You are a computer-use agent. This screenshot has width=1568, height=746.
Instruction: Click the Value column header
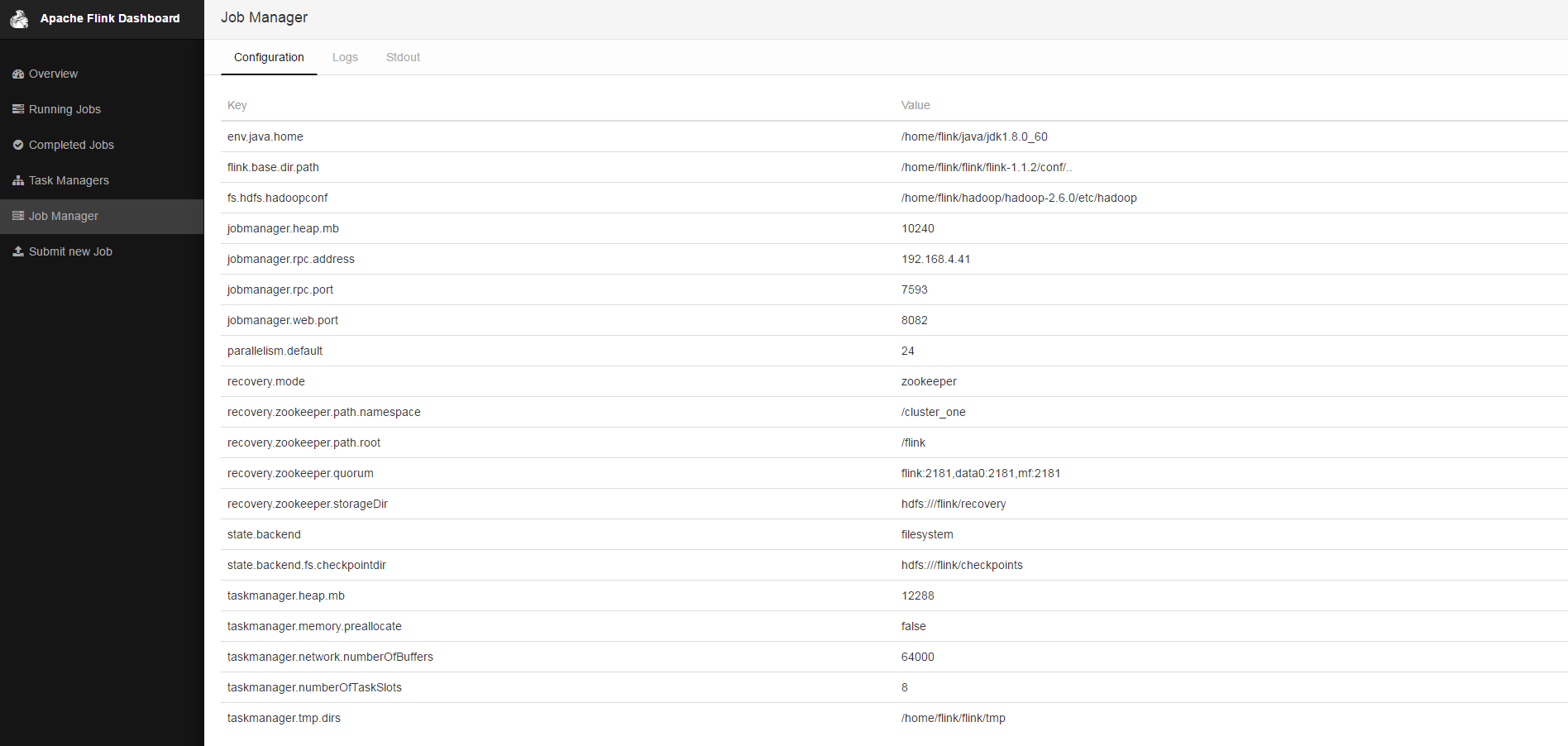coord(915,105)
